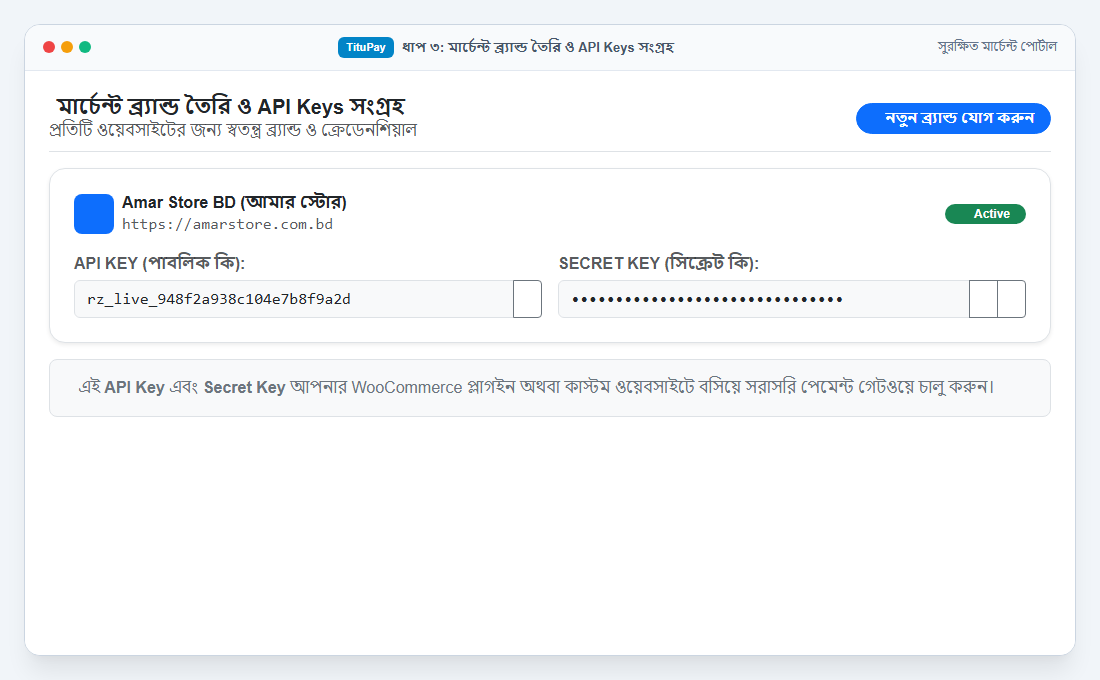Click the title bar text ধাপ ৩: মার্চেন্ট ব্র্যান্ড তৈরি
The image size is (1100, 680).
point(481,47)
